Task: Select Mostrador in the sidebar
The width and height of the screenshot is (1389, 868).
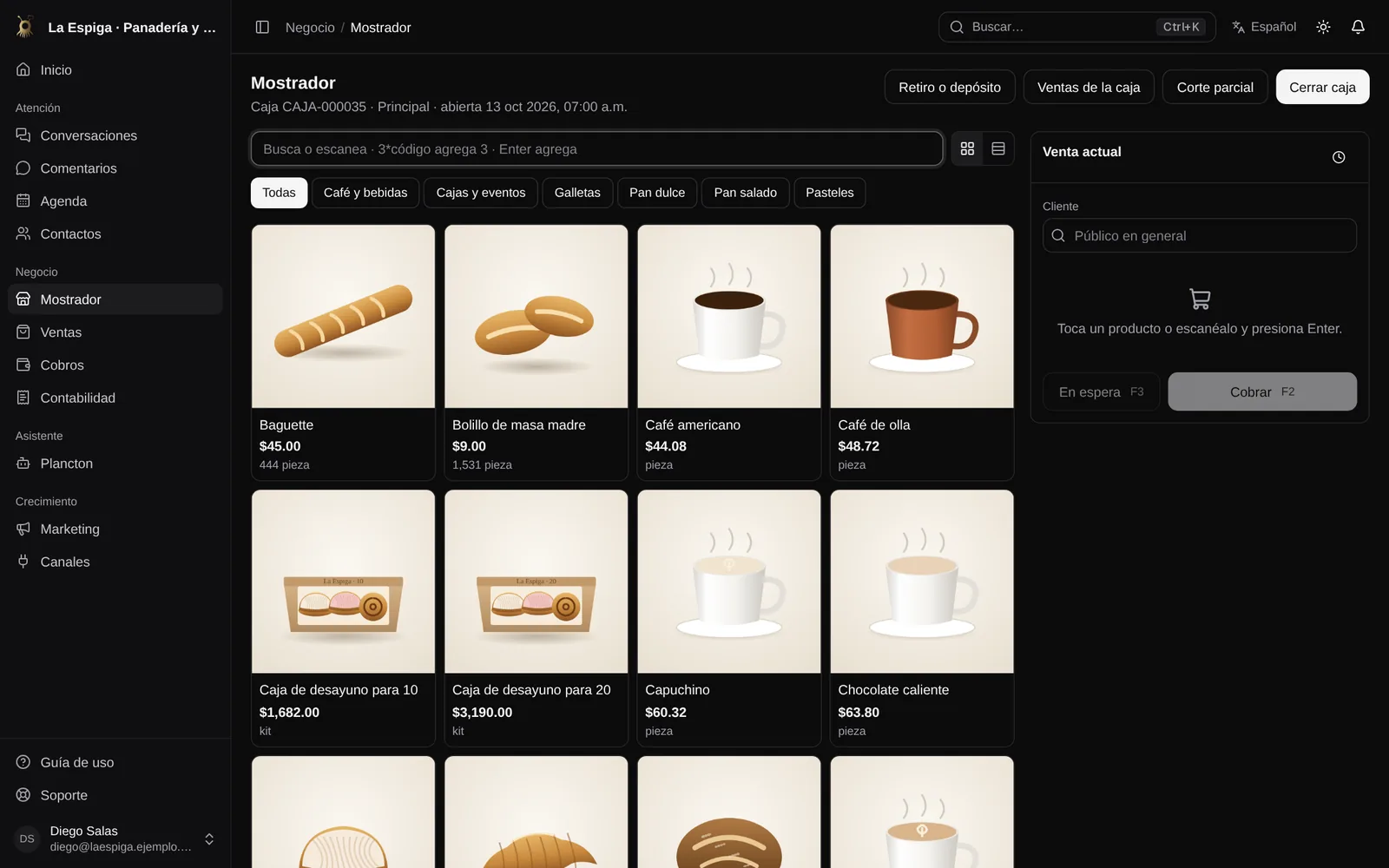Action: coord(115,299)
